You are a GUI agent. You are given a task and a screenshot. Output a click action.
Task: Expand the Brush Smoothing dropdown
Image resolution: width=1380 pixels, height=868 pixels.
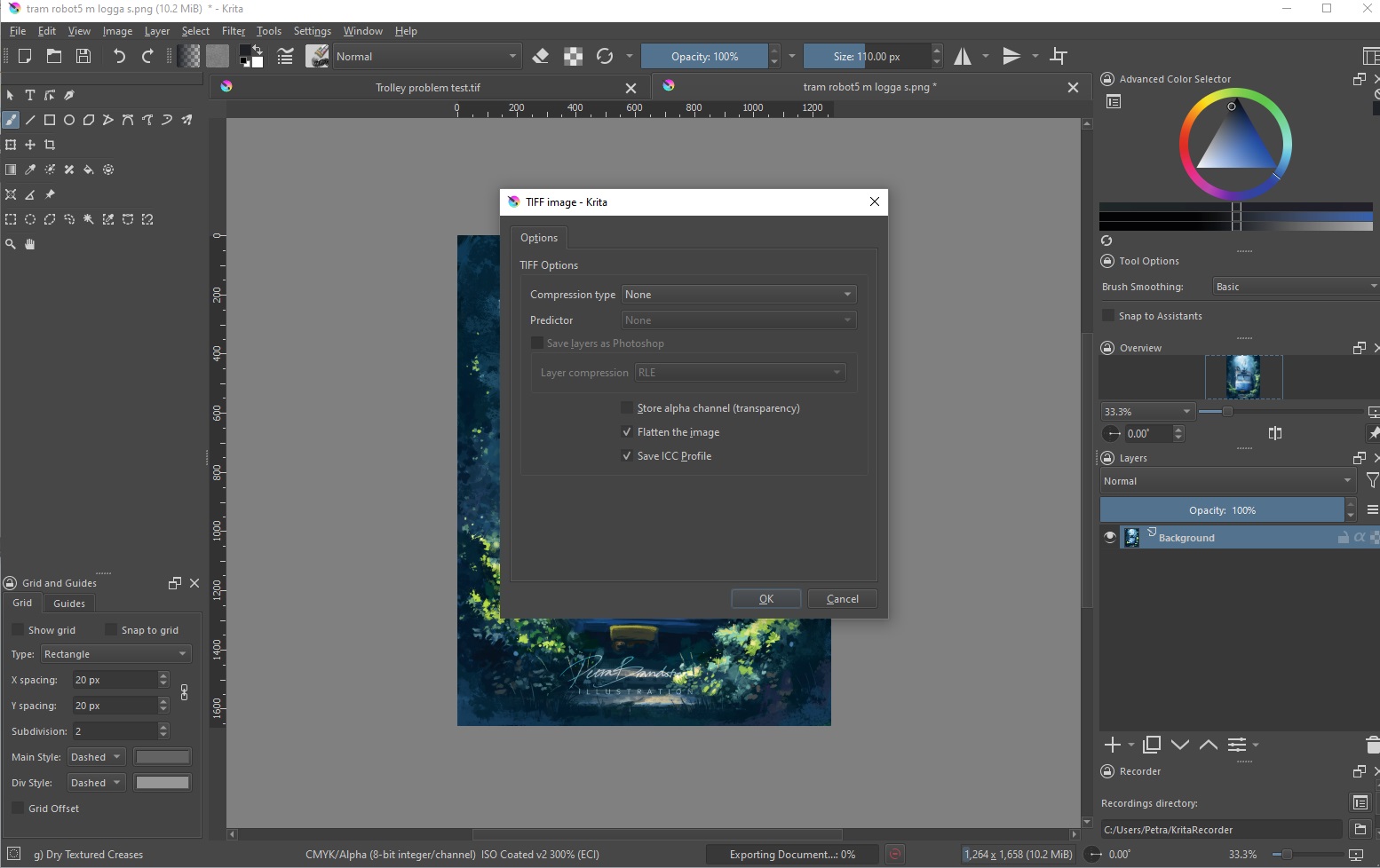pos(1295,287)
